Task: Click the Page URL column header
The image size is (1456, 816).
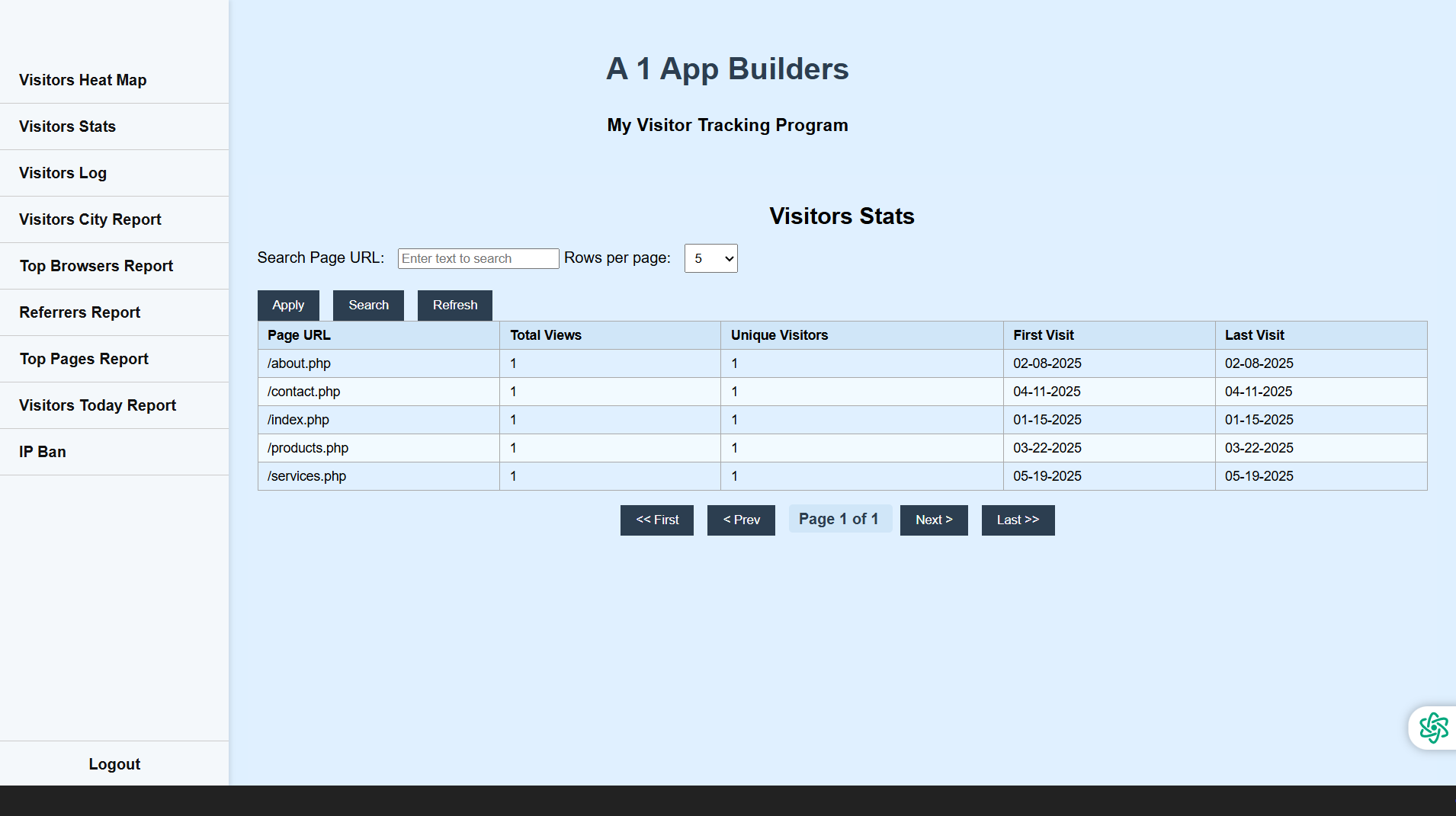Action: [299, 335]
